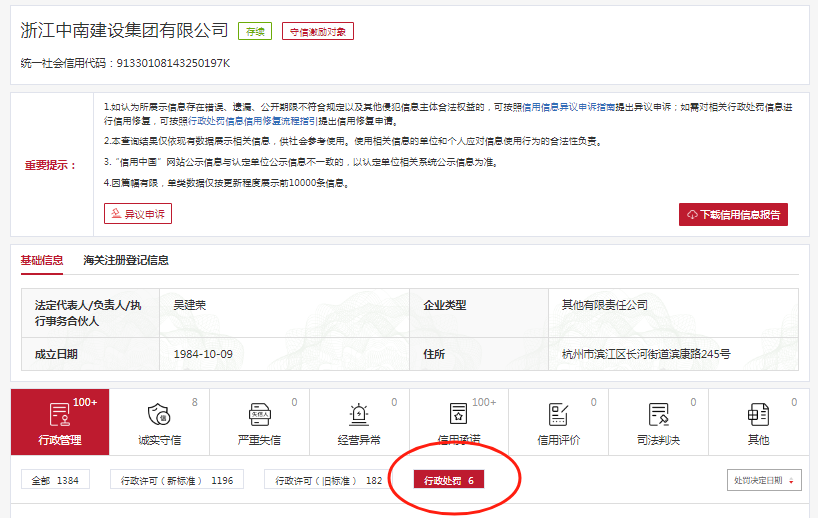This screenshot has width=818, height=518.
Task: Switch to the 海关注册登记信息 tab
Action: click(x=126, y=260)
